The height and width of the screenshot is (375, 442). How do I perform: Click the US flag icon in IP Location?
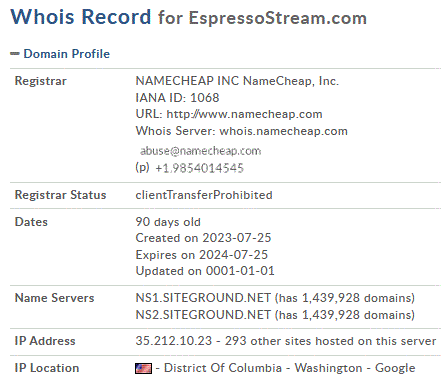coord(143,368)
